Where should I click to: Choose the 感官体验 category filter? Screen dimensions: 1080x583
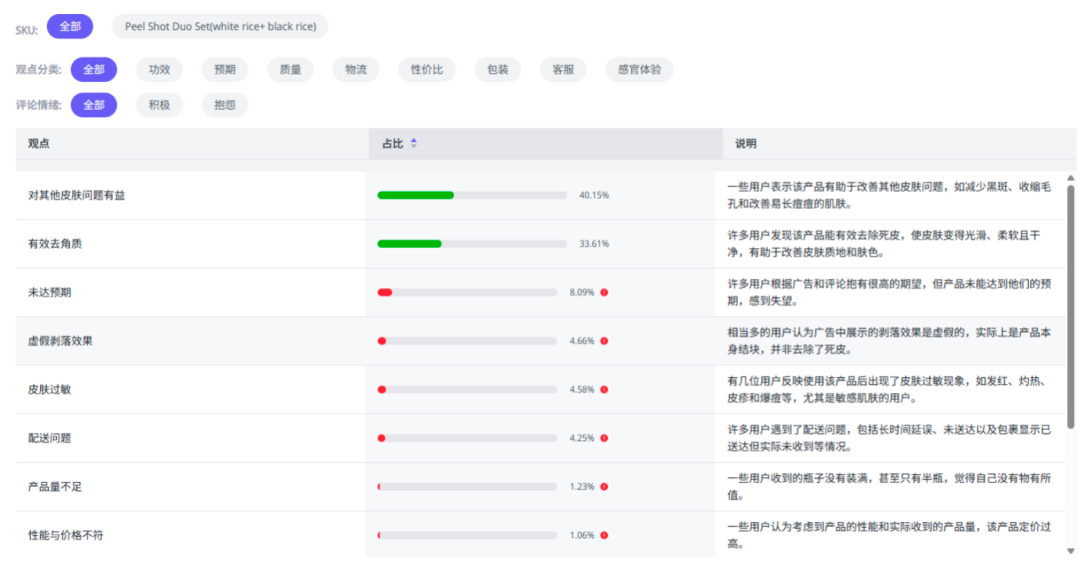(638, 70)
